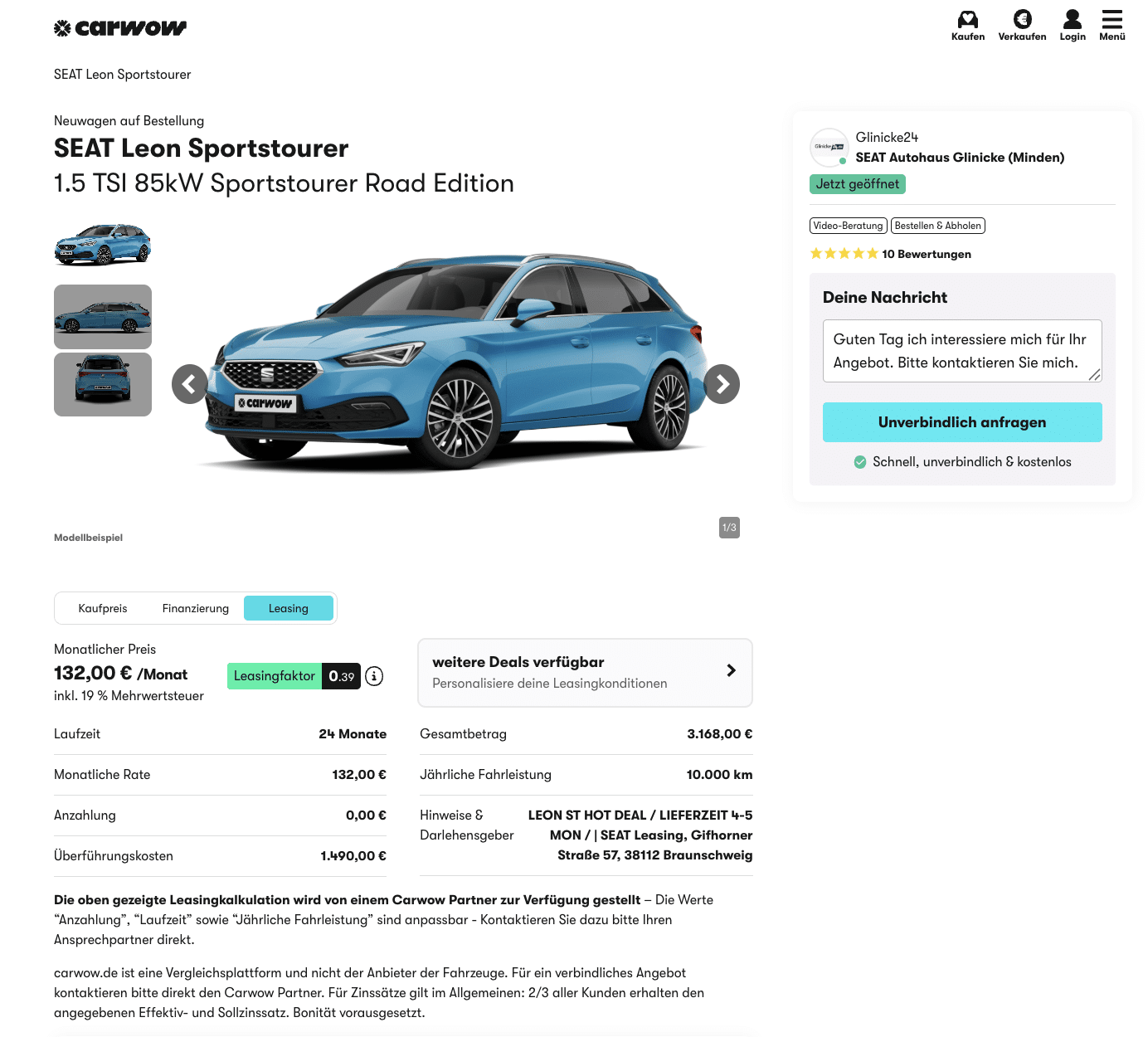
Task: Click the 1/3 image counter
Action: tap(729, 528)
